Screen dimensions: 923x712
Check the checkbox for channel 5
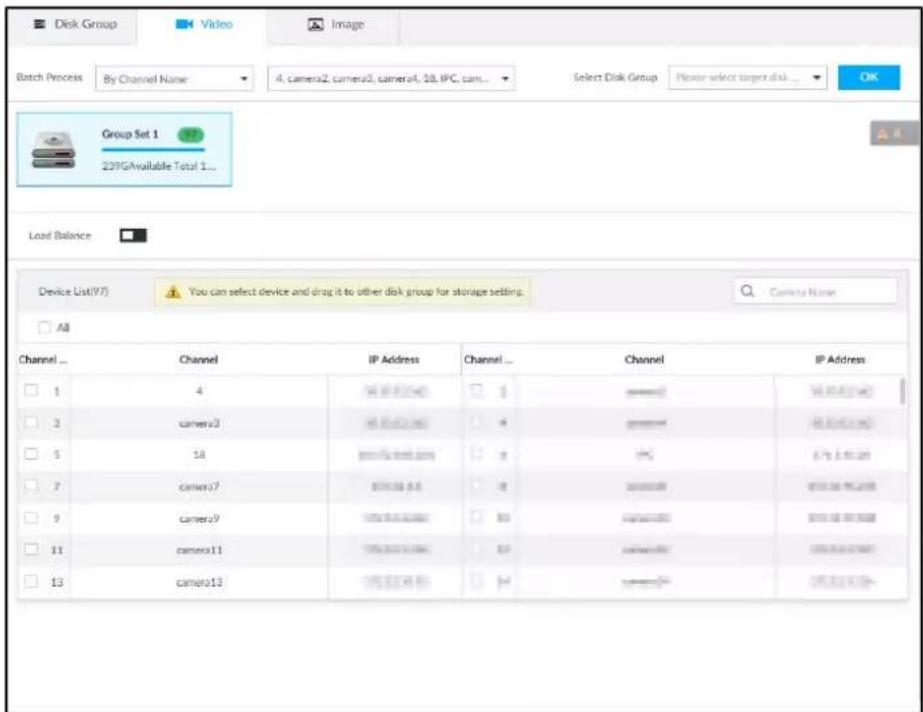point(31,454)
